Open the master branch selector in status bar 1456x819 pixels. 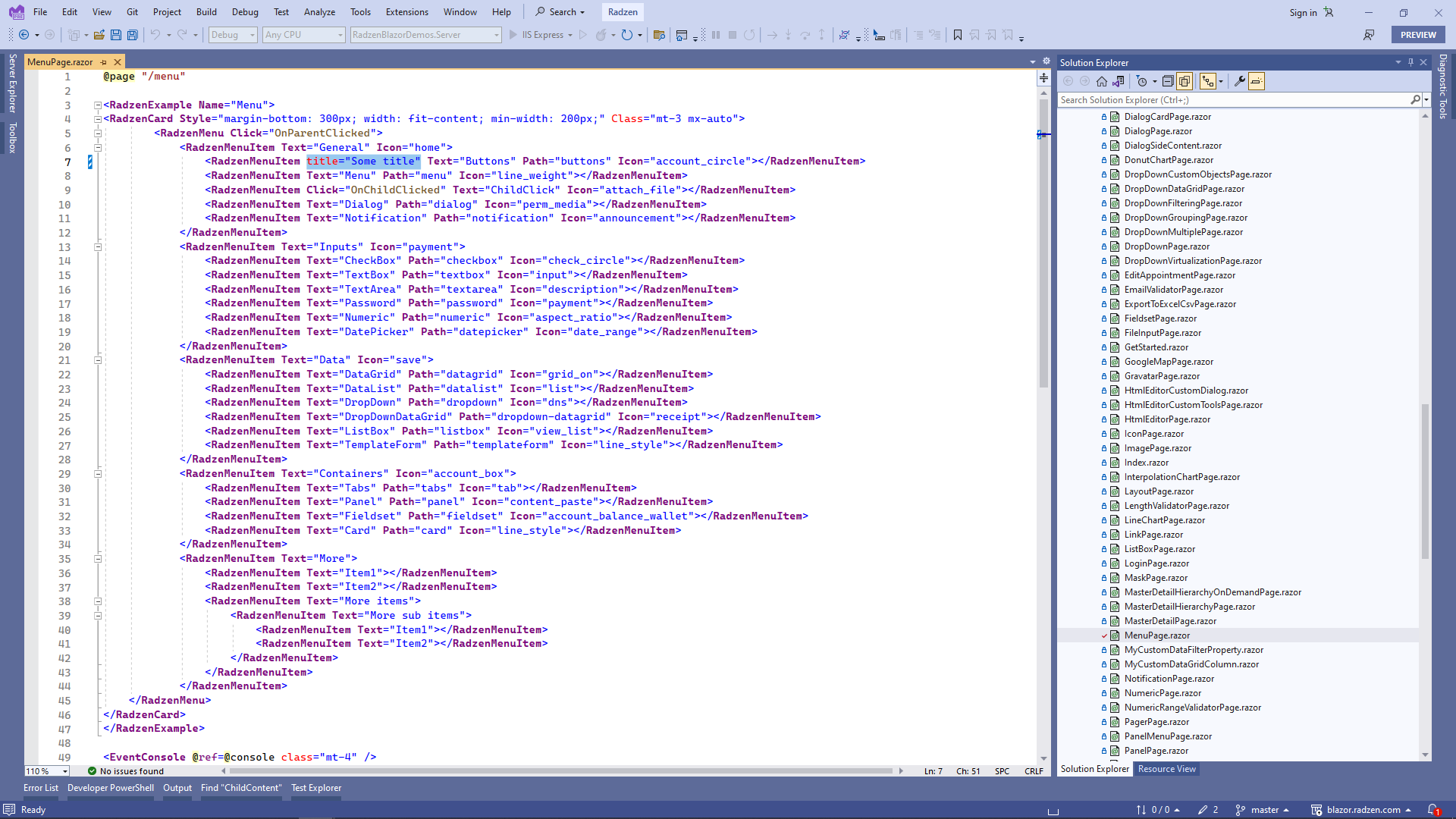click(x=1263, y=810)
